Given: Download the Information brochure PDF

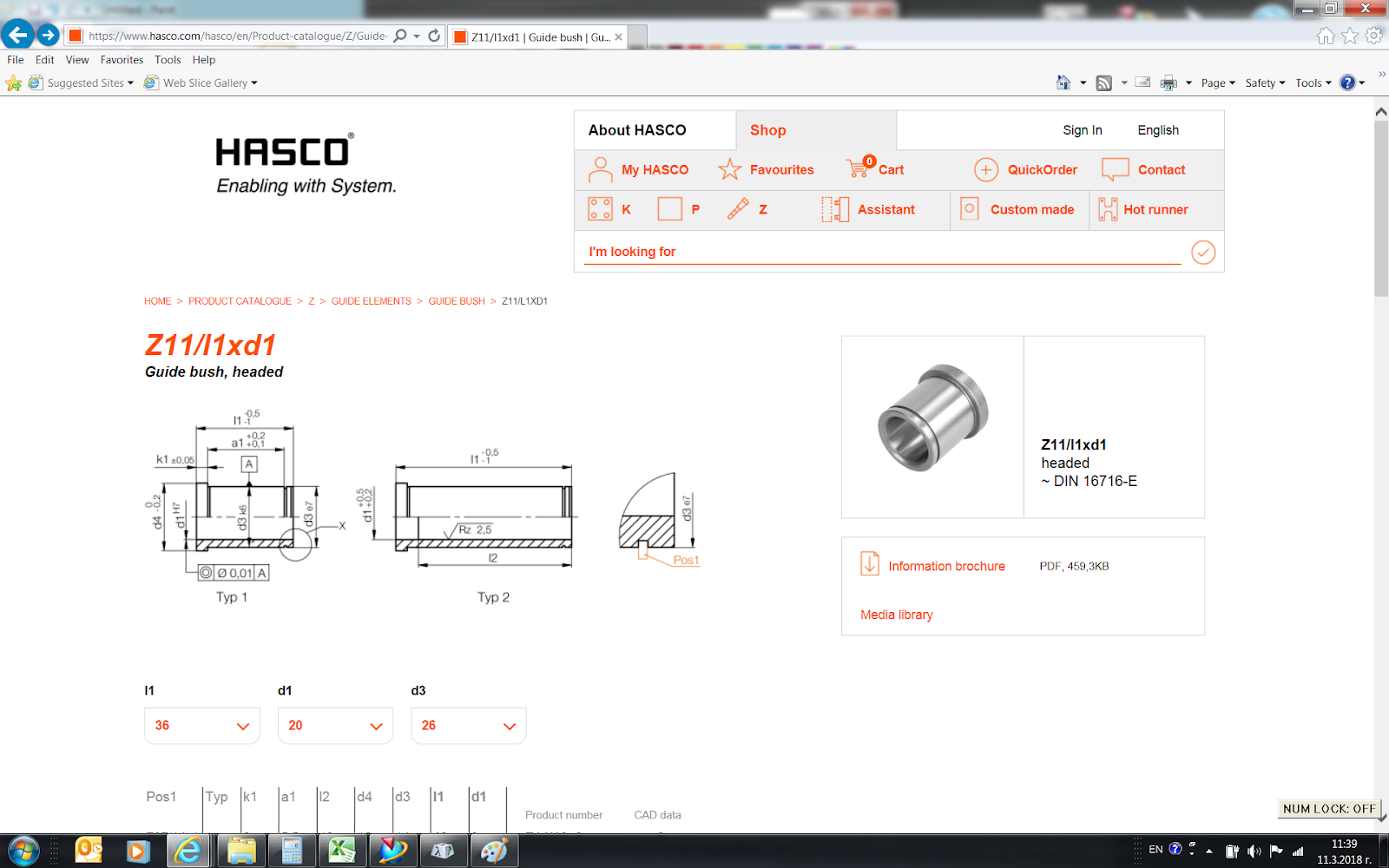Looking at the screenshot, I should [946, 565].
